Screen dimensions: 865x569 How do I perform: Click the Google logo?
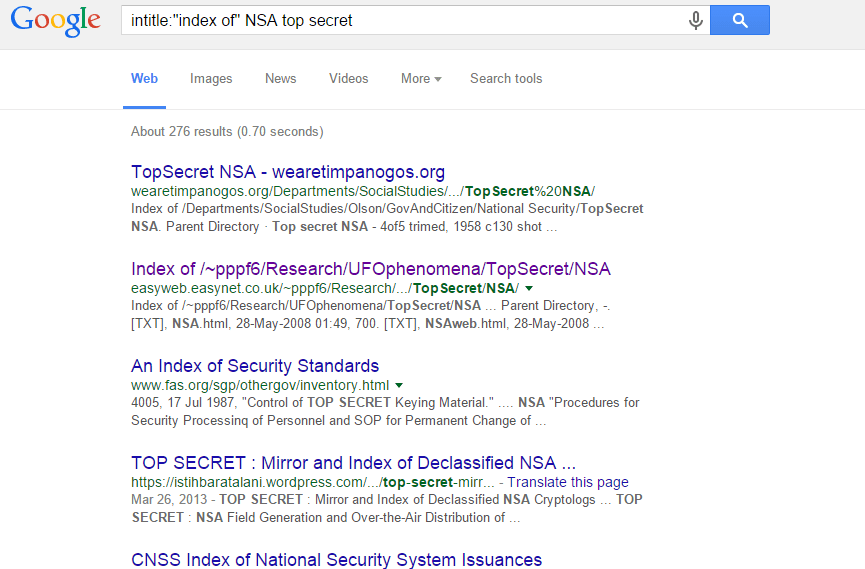[56, 21]
